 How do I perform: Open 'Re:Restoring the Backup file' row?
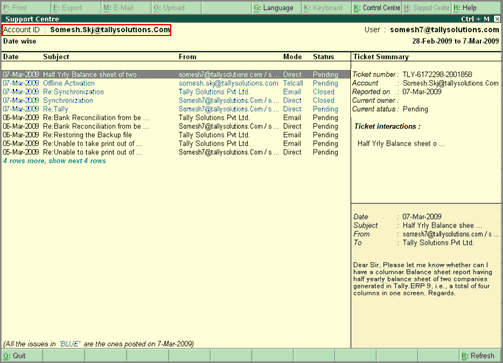175,135
